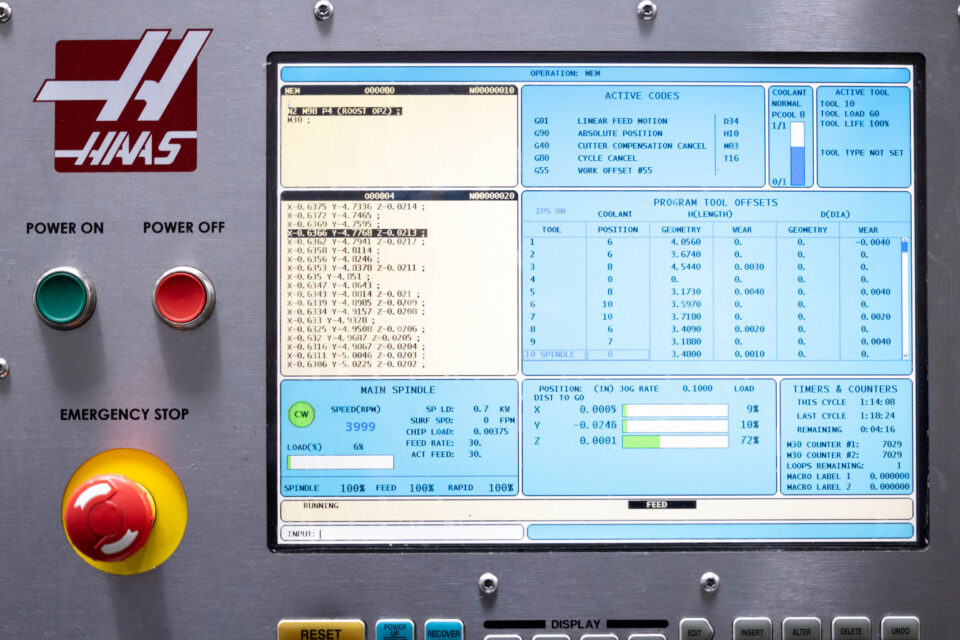The height and width of the screenshot is (640, 960).
Task: Click tool 5 length wear value 0.0040
Action: (x=749, y=292)
